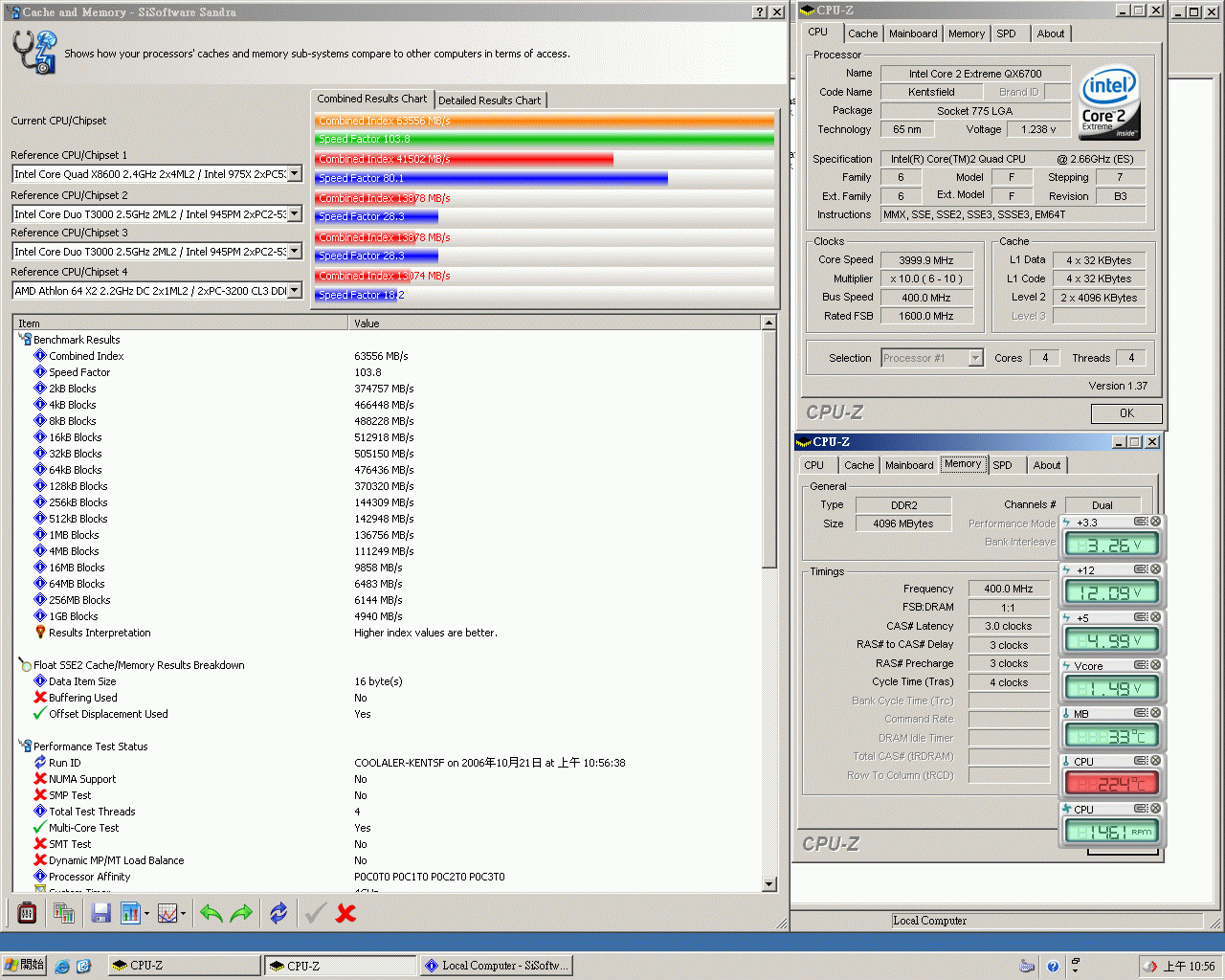
Task: Click the question mark help button in Sandra title bar
Action: [x=760, y=11]
